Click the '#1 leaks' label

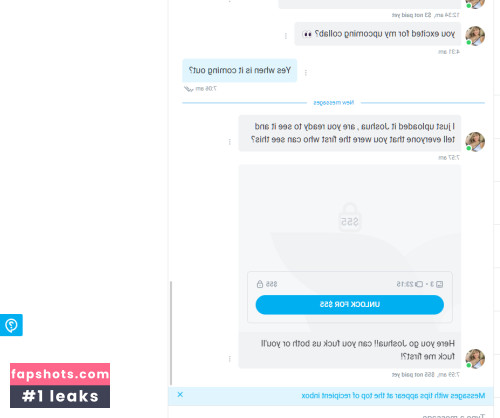point(60,396)
